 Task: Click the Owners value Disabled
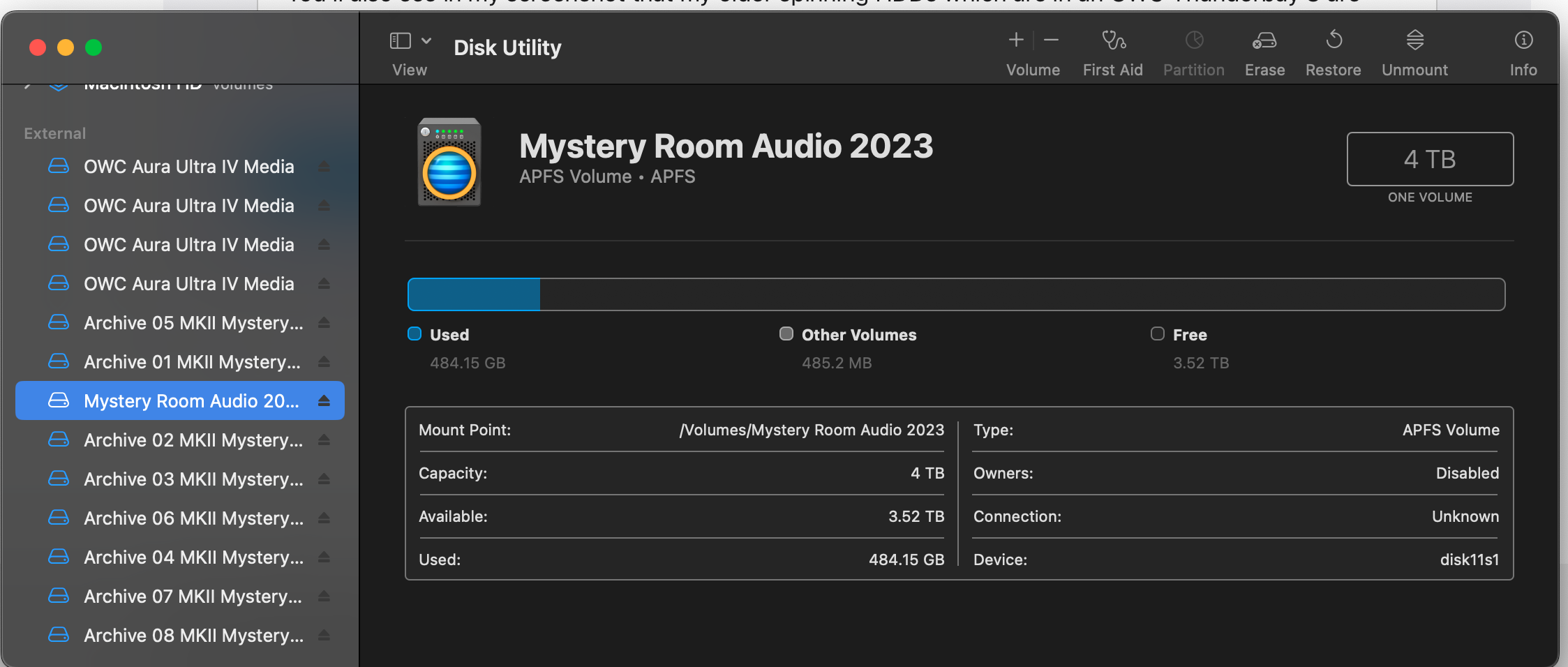(x=1468, y=473)
